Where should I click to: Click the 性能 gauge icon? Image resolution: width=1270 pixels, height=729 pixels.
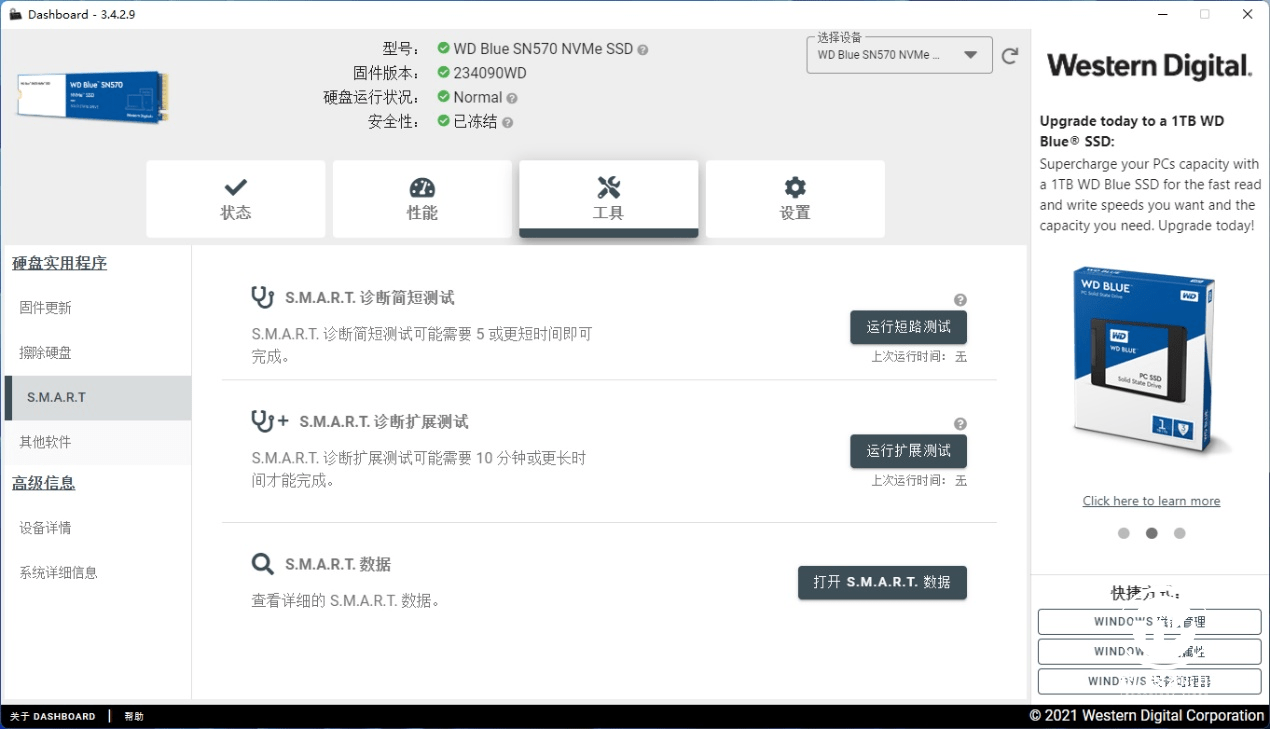(x=422, y=186)
